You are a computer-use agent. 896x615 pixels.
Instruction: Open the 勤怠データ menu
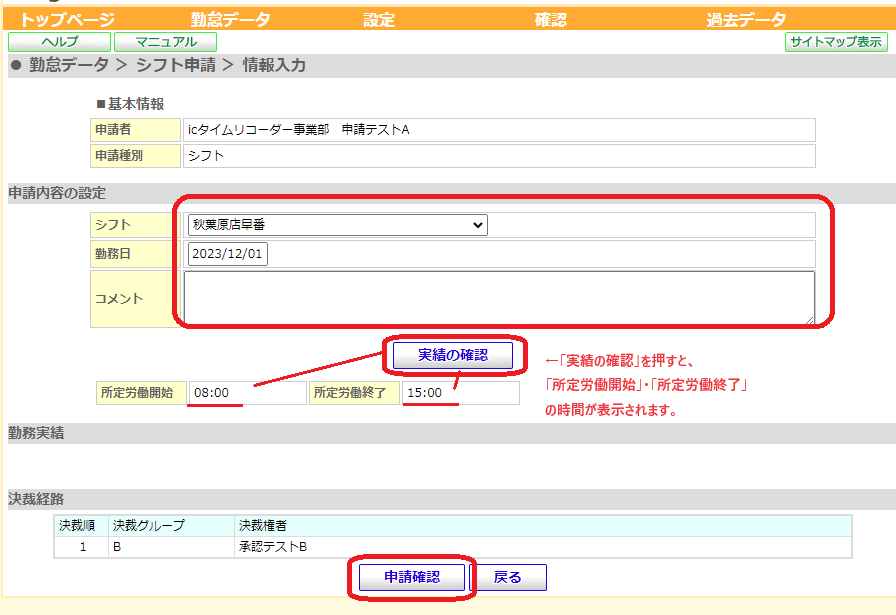click(230, 19)
